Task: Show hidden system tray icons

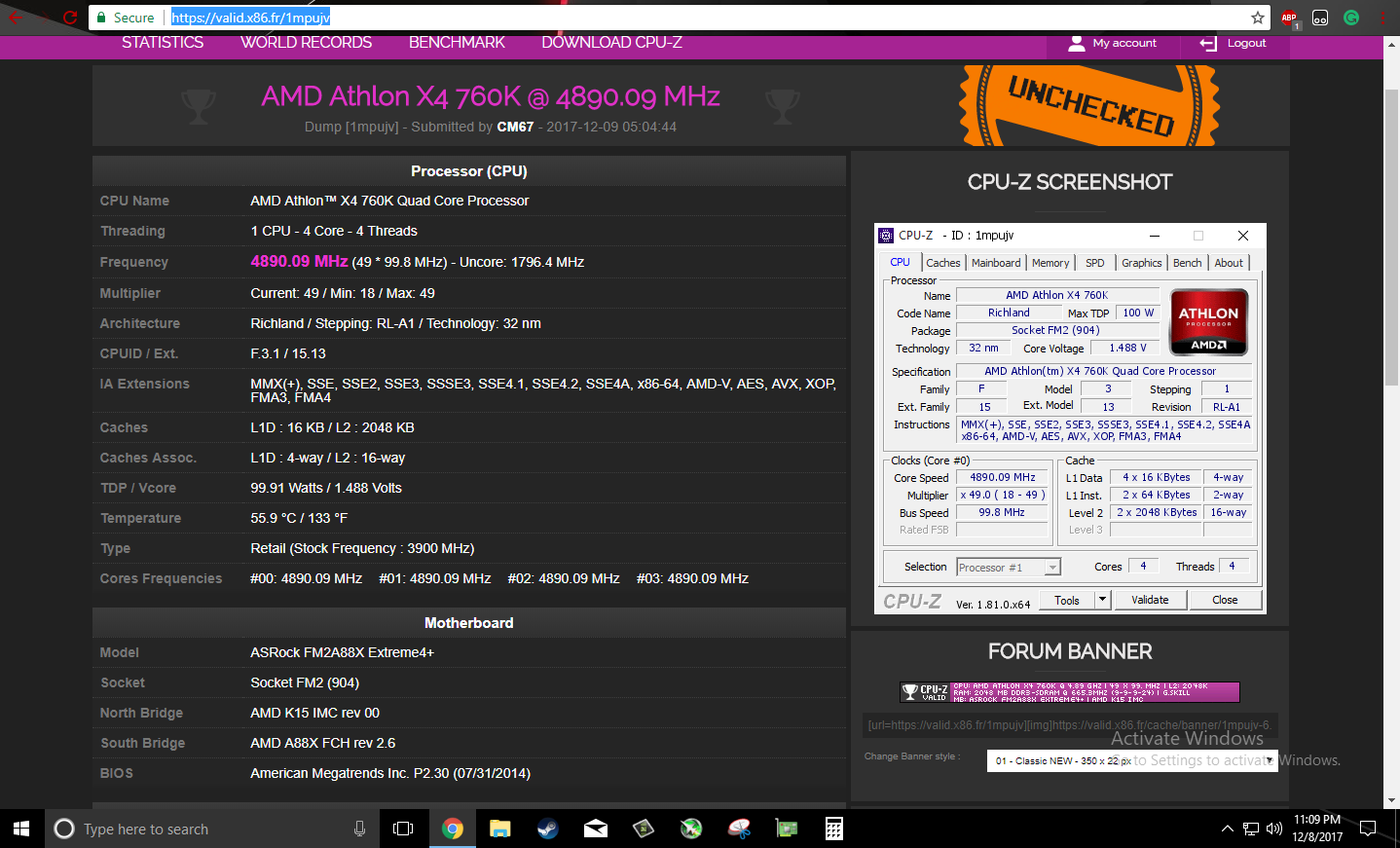Action: pos(1227,829)
